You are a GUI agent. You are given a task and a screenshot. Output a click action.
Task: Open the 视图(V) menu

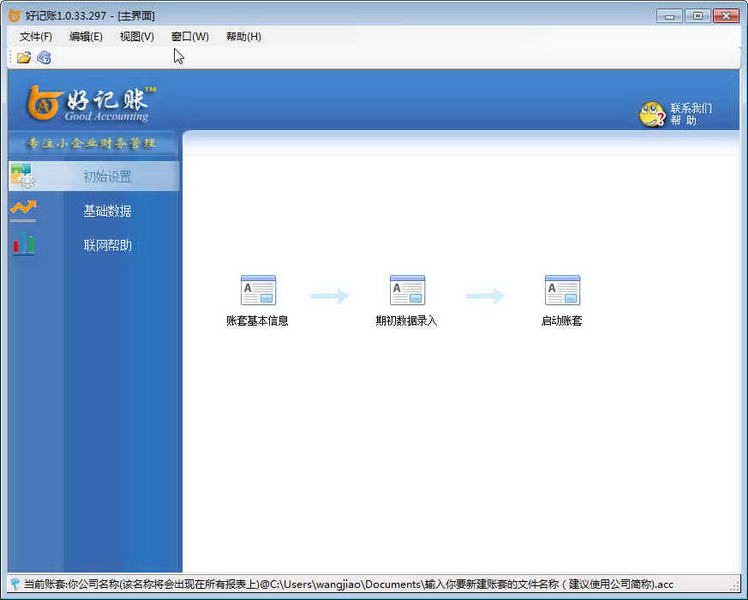point(137,37)
